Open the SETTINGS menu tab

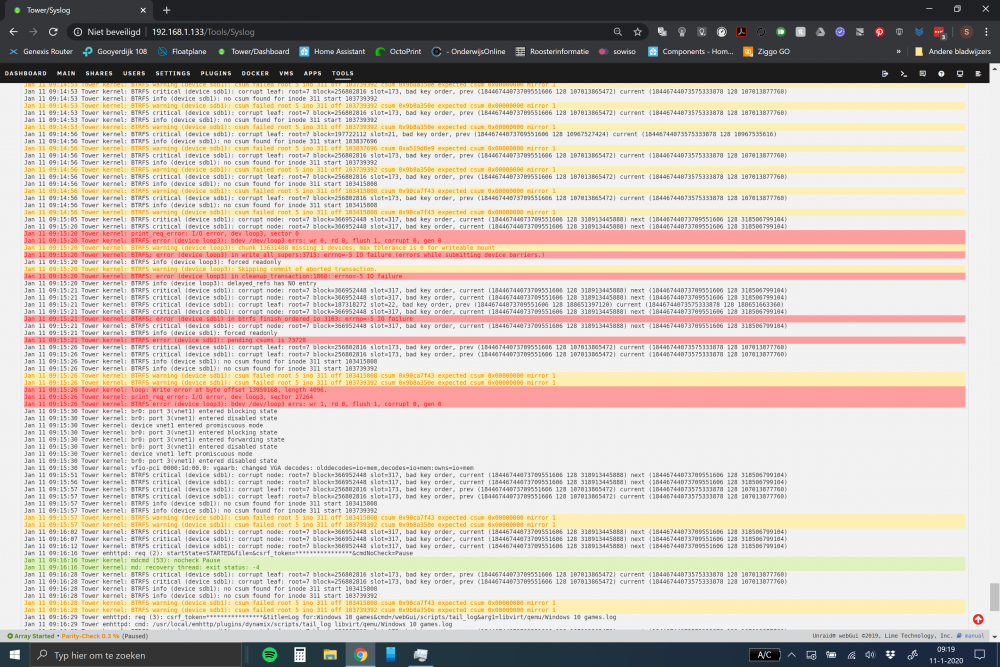point(173,73)
